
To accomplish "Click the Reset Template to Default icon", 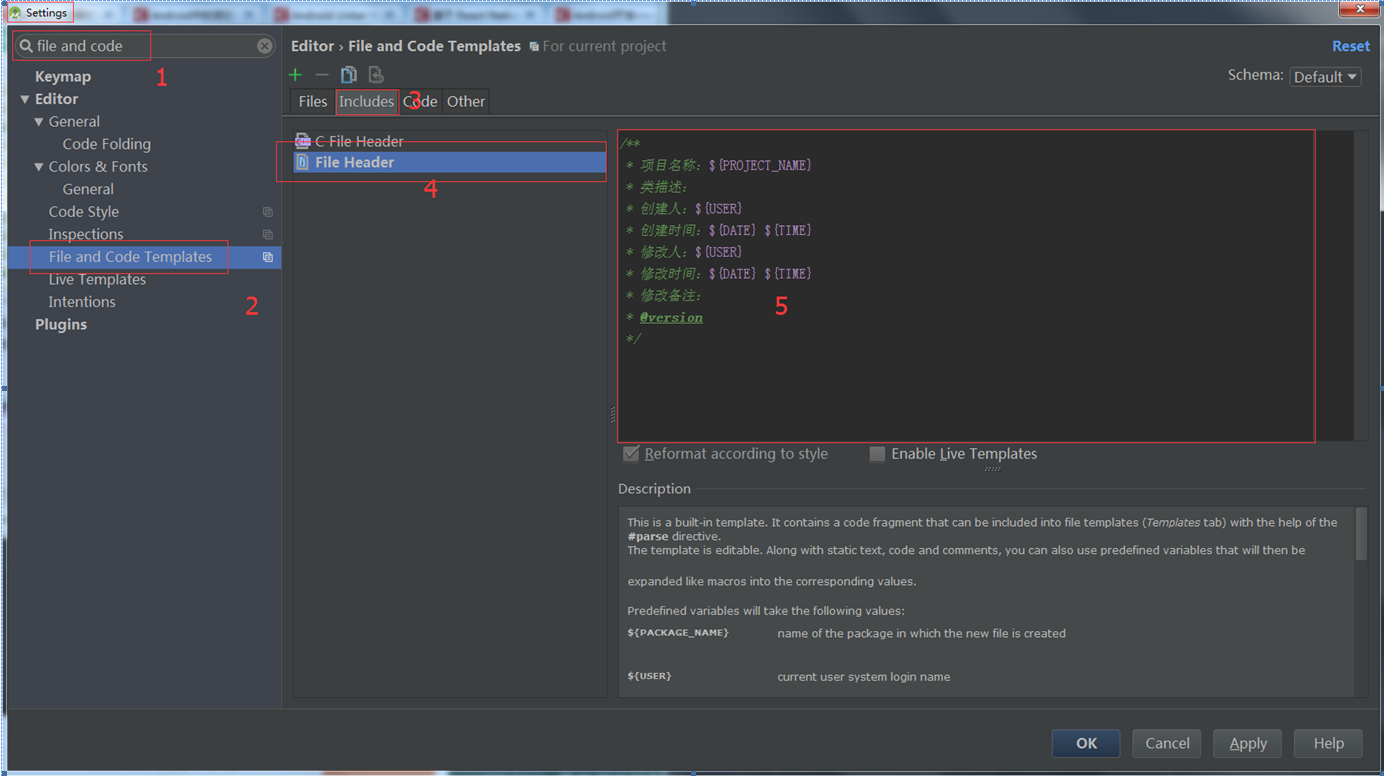I will (x=376, y=74).
